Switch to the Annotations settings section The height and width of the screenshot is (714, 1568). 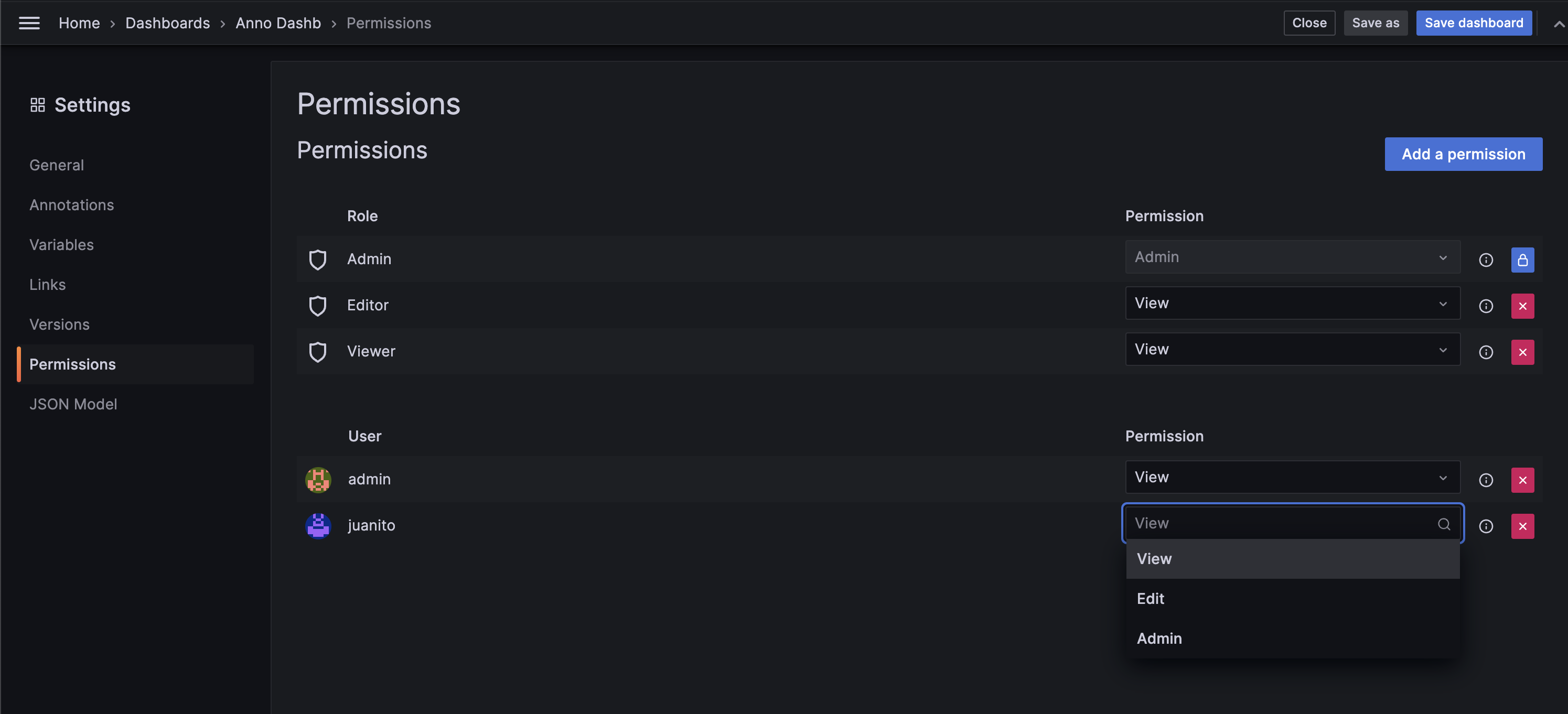tap(72, 204)
